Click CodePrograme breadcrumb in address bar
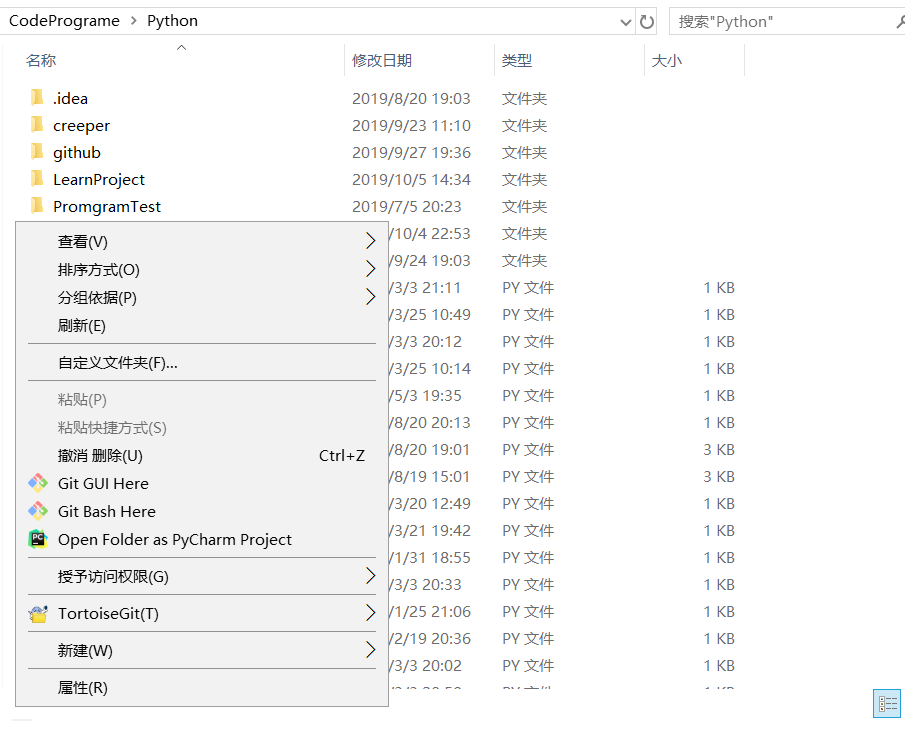Screen dimensions: 905x743 coord(65,21)
